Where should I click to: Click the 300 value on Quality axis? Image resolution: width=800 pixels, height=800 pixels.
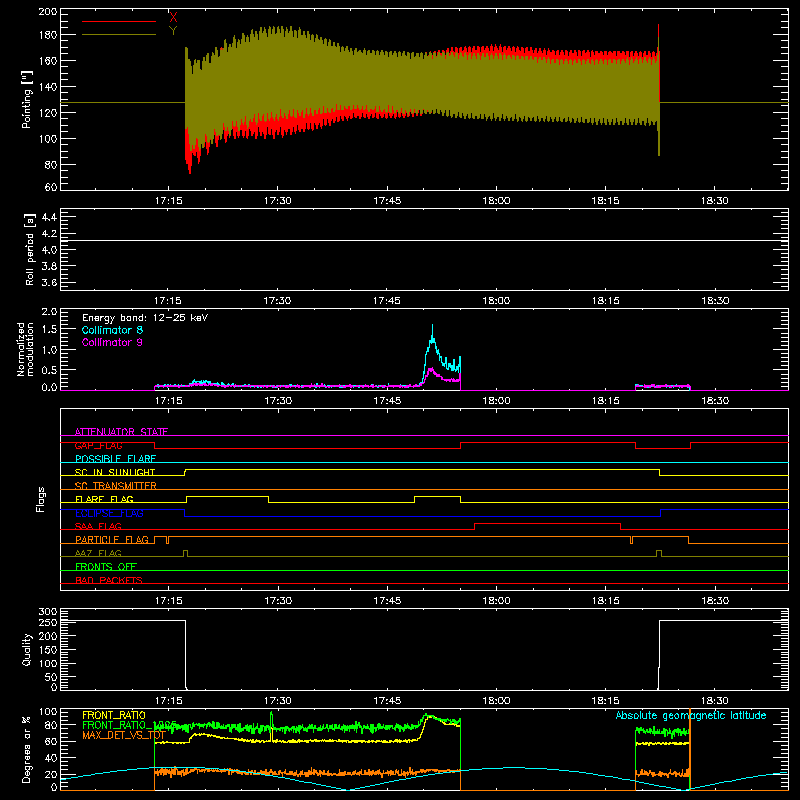(x=48, y=612)
